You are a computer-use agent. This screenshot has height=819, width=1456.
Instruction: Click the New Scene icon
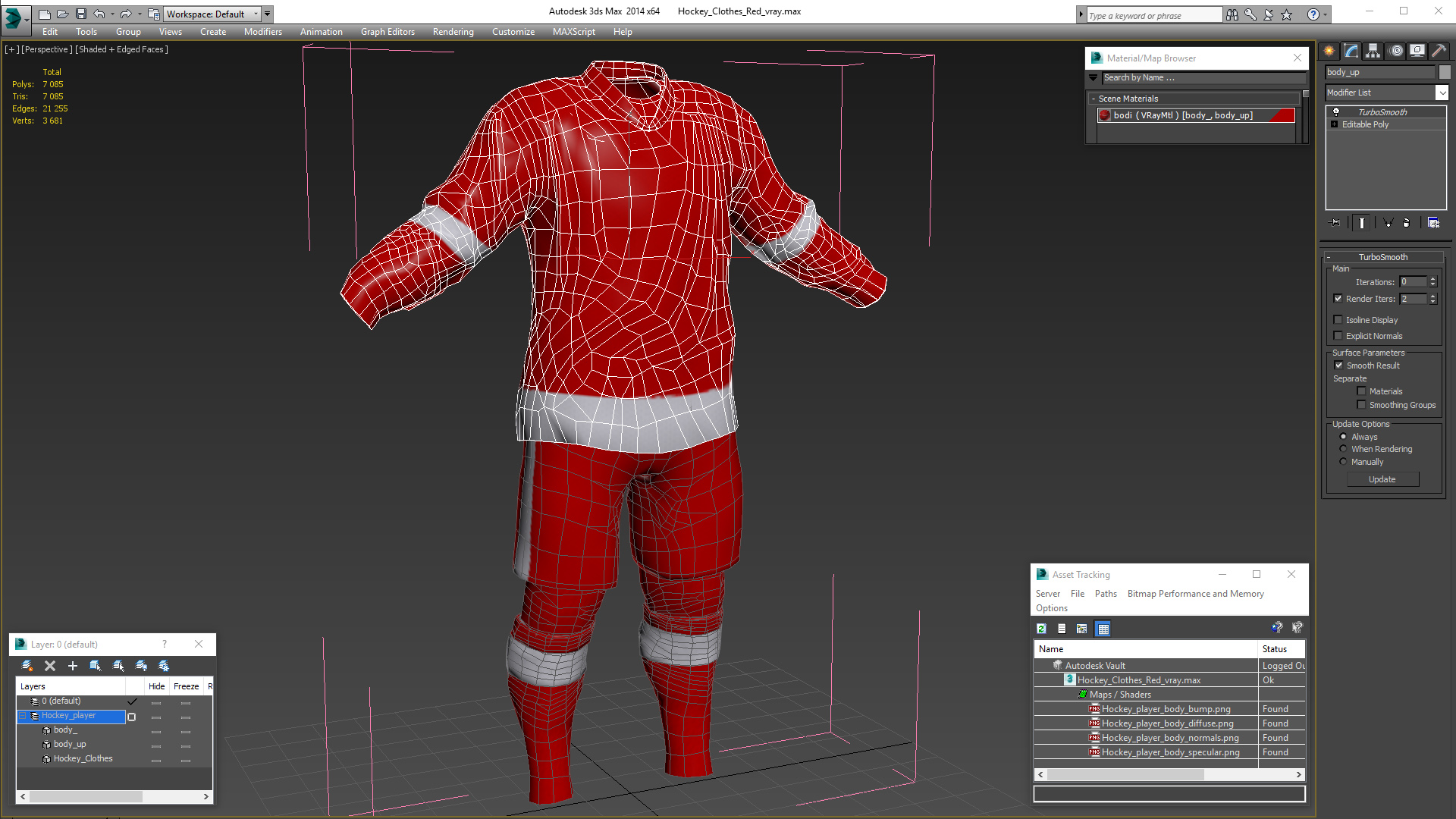pyautogui.click(x=45, y=14)
